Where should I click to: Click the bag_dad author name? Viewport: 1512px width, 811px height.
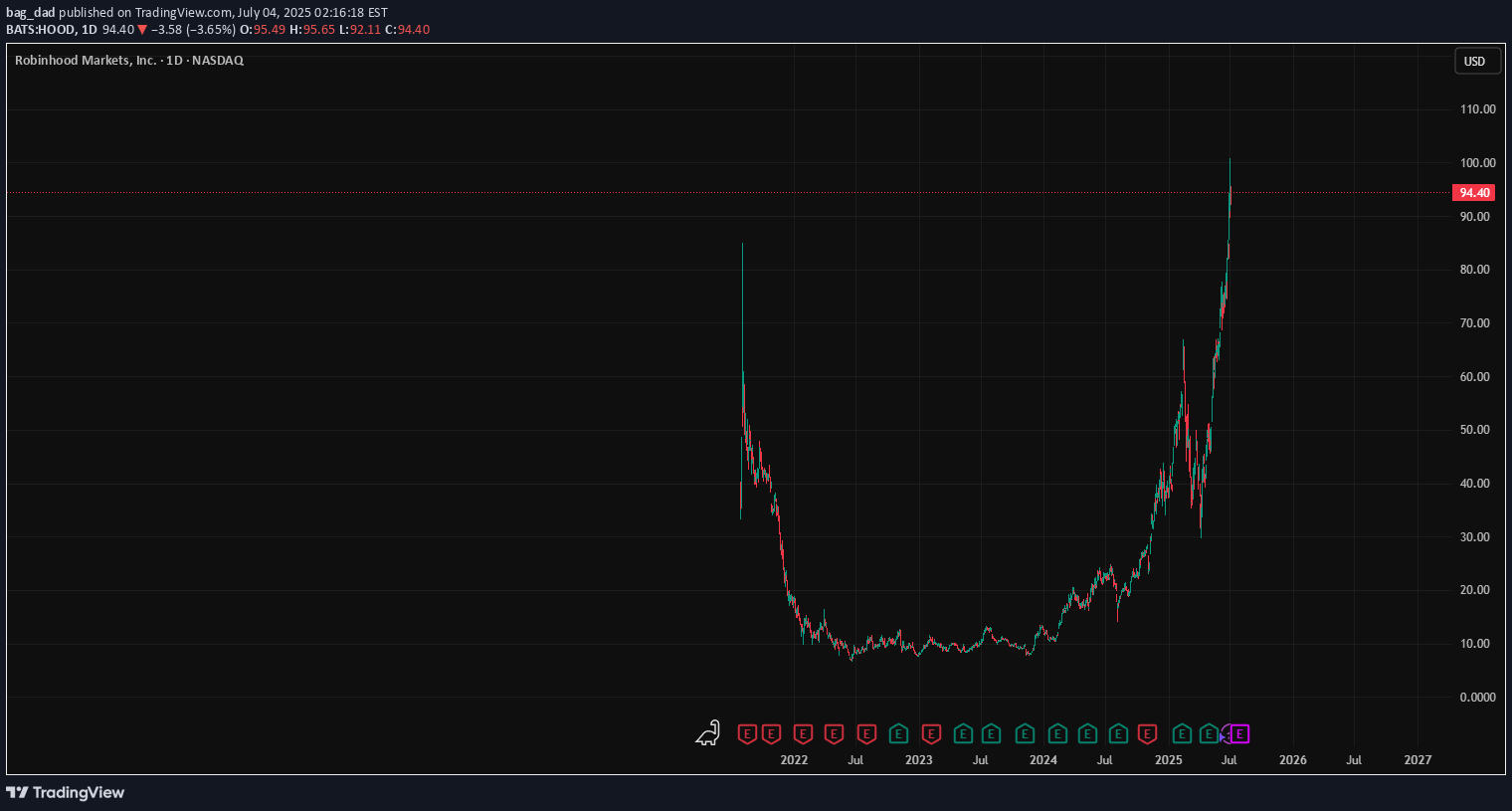(x=30, y=13)
